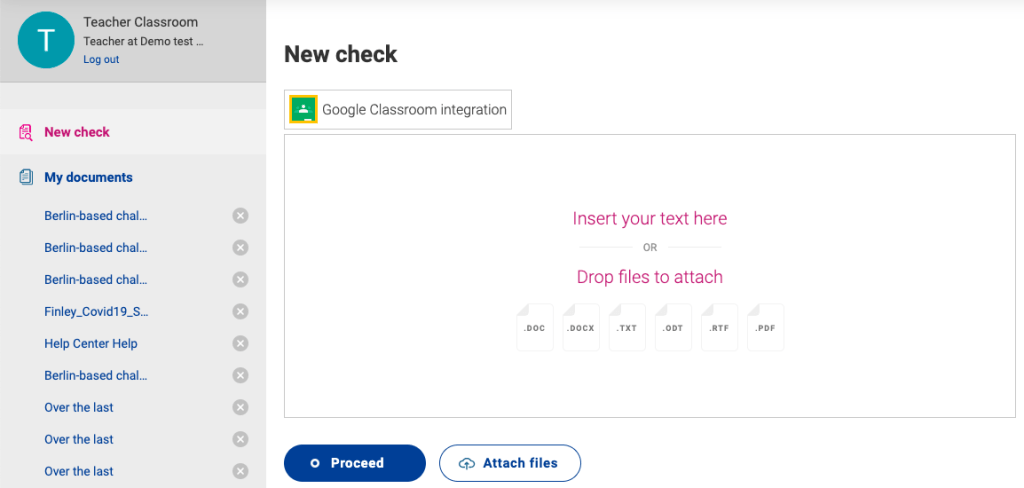
Task: Select the .DOCX file type icon
Action: pyautogui.click(x=581, y=327)
